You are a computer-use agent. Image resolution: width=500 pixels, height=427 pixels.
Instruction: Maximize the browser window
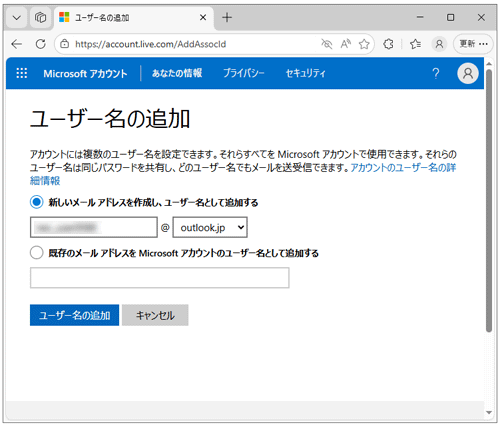[x=451, y=17]
